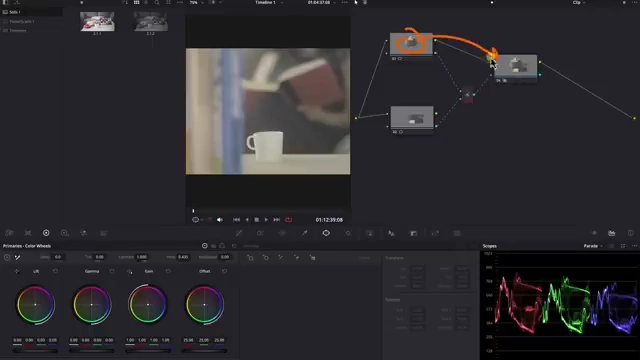640x360 pixels.
Task: Select gallery still 2.1.2
Action: pyautogui.click(x=151, y=21)
